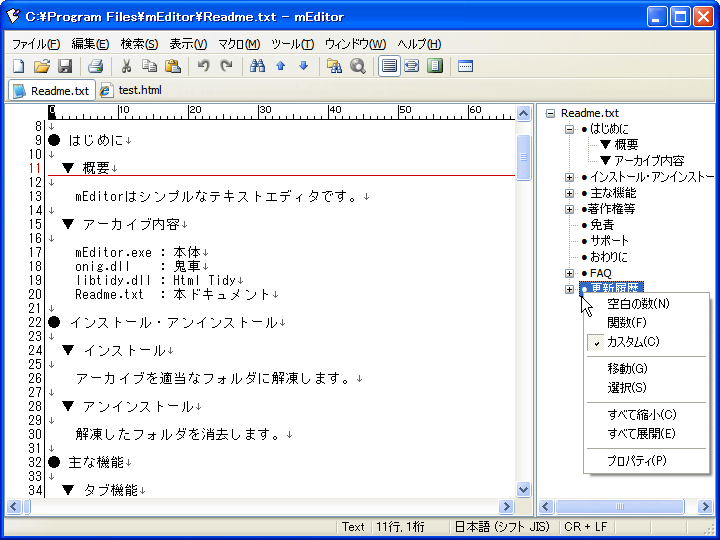Choose すべて展開(E) from context menu
This screenshot has height=540, width=720.
(x=646, y=434)
